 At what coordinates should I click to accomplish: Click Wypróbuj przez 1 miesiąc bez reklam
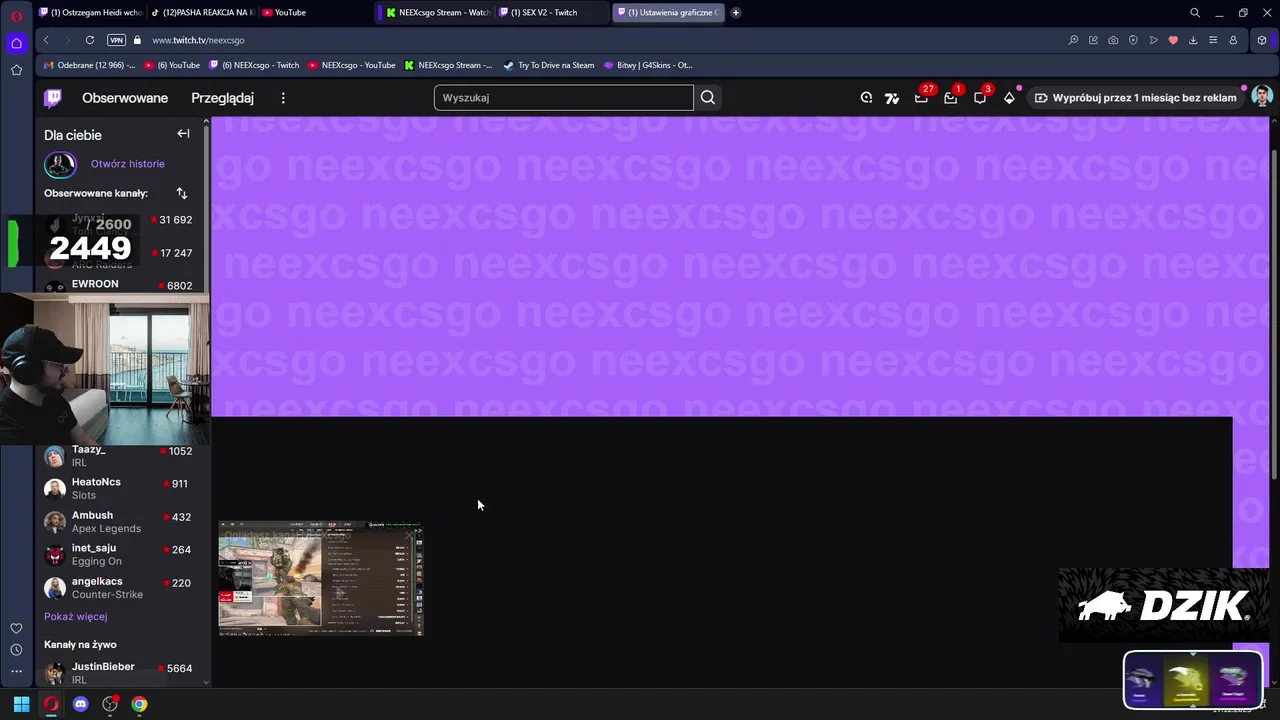click(x=1135, y=98)
